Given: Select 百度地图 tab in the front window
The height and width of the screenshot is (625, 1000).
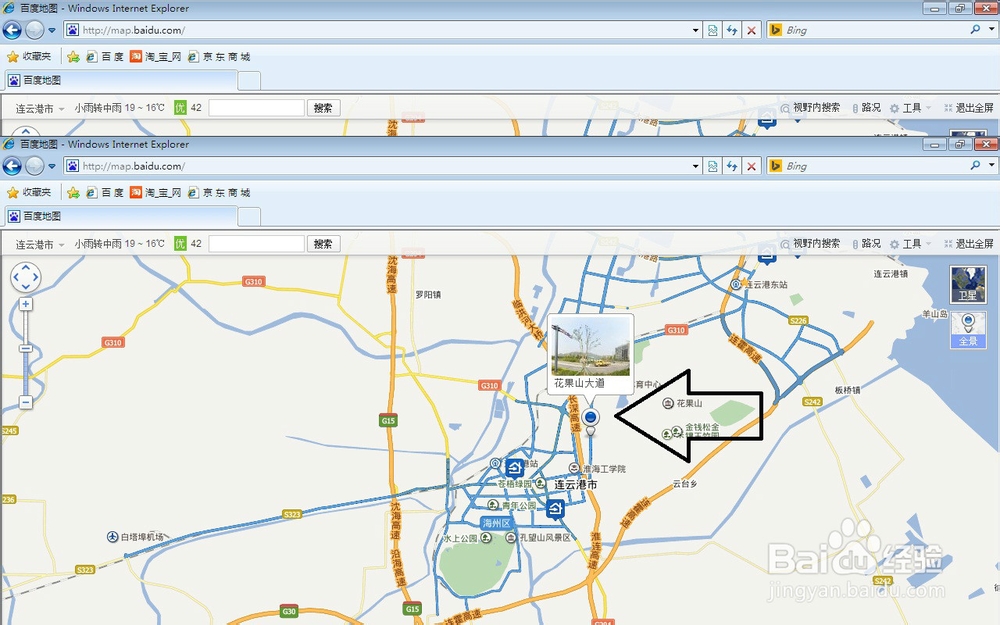Looking at the screenshot, I should 121,216.
